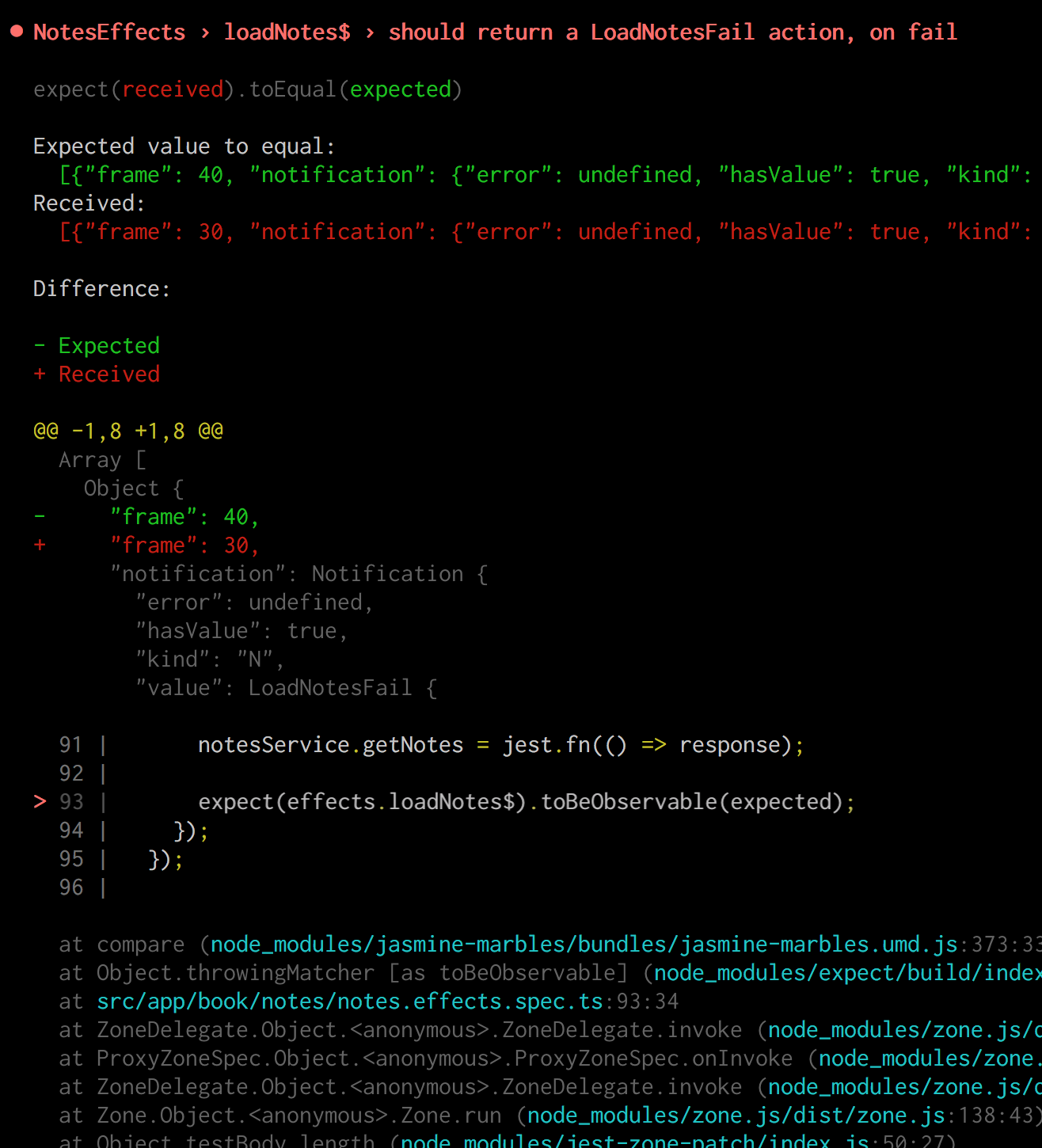Open zone.js path in first ZoneDelegate.invoke frame
Viewport: 1042px width, 1148px height.
point(905,1030)
